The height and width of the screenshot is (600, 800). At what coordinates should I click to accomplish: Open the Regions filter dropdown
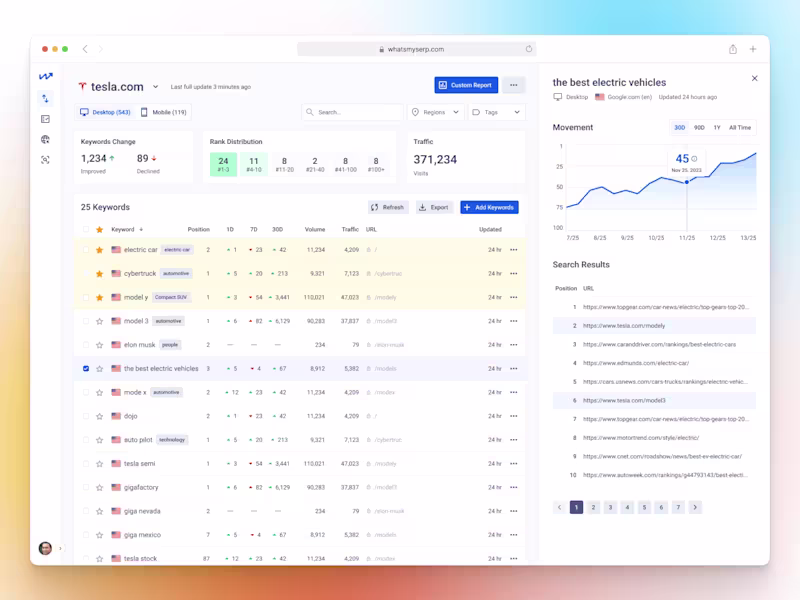point(436,112)
